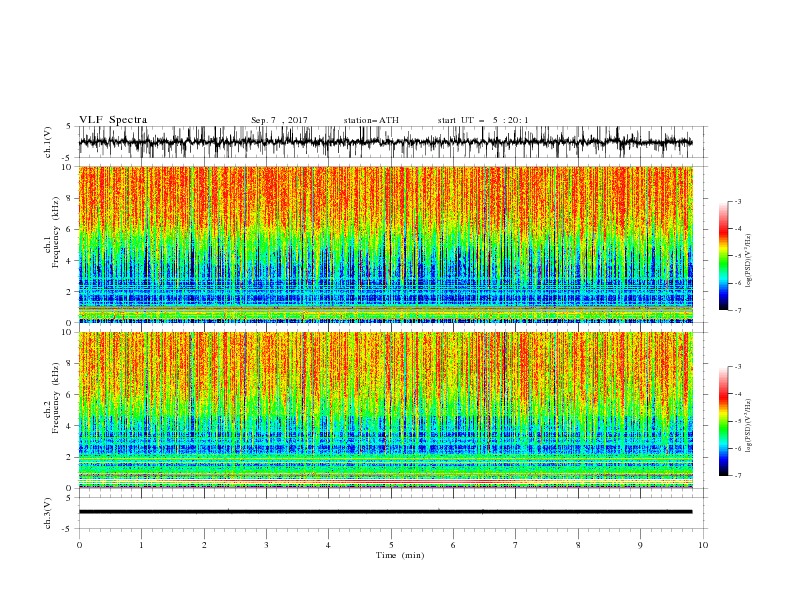
Task: Click time axis tick label "10"
Action: point(703,545)
